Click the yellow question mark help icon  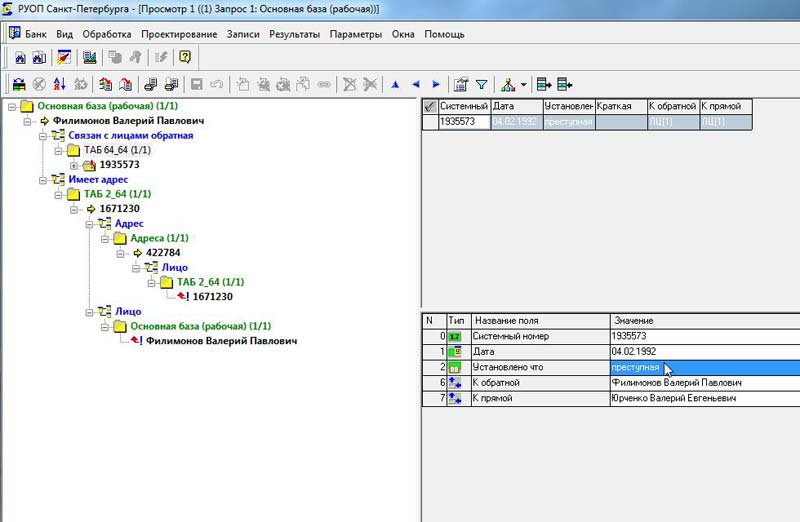185,57
